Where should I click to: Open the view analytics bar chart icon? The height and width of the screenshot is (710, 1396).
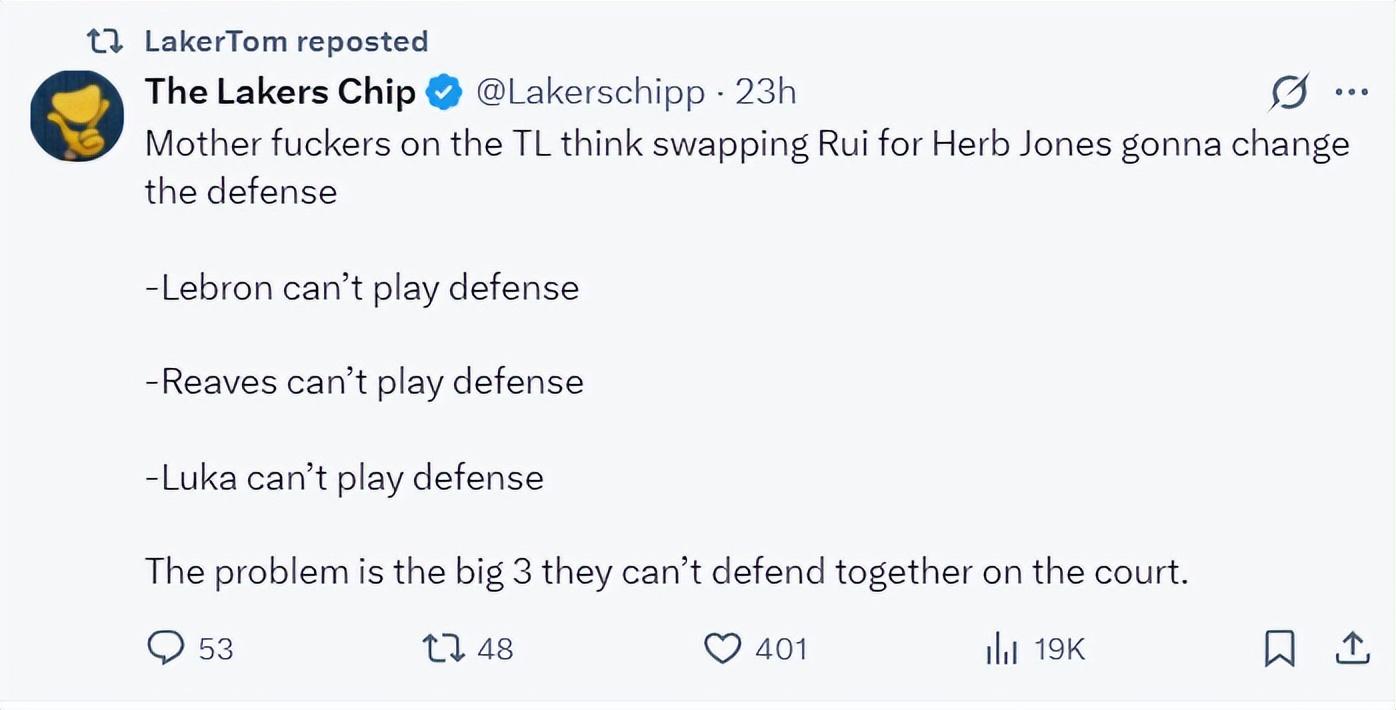(x=1001, y=650)
